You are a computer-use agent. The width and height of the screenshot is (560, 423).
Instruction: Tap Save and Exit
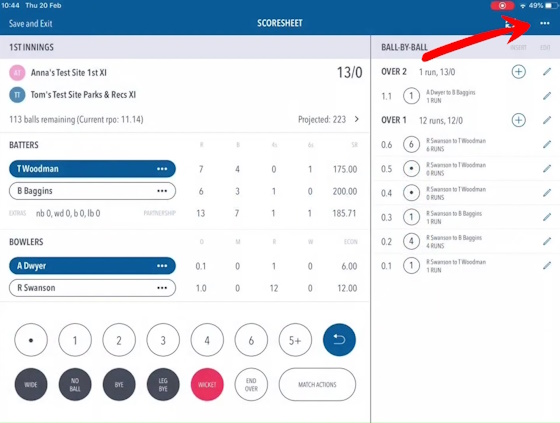click(x=30, y=24)
